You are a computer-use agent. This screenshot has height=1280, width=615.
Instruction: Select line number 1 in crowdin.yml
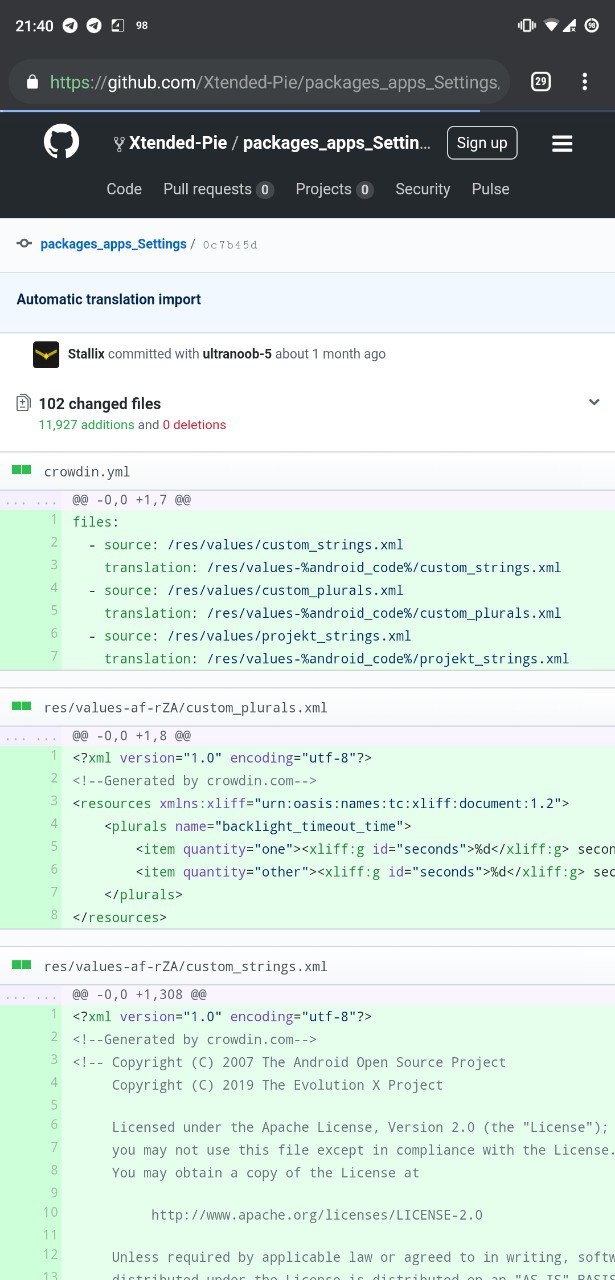point(53,520)
